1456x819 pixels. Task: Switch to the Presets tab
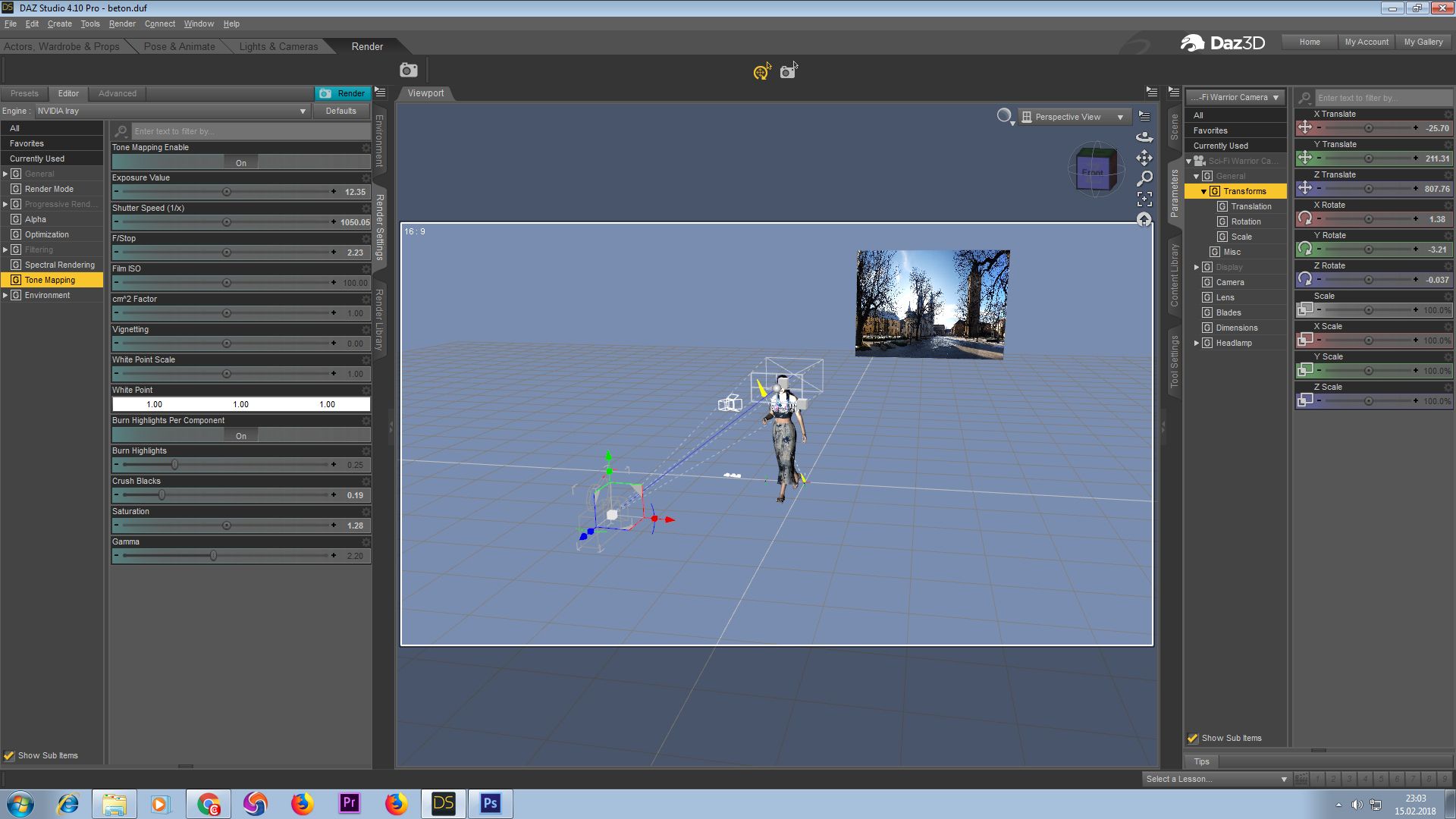click(24, 93)
